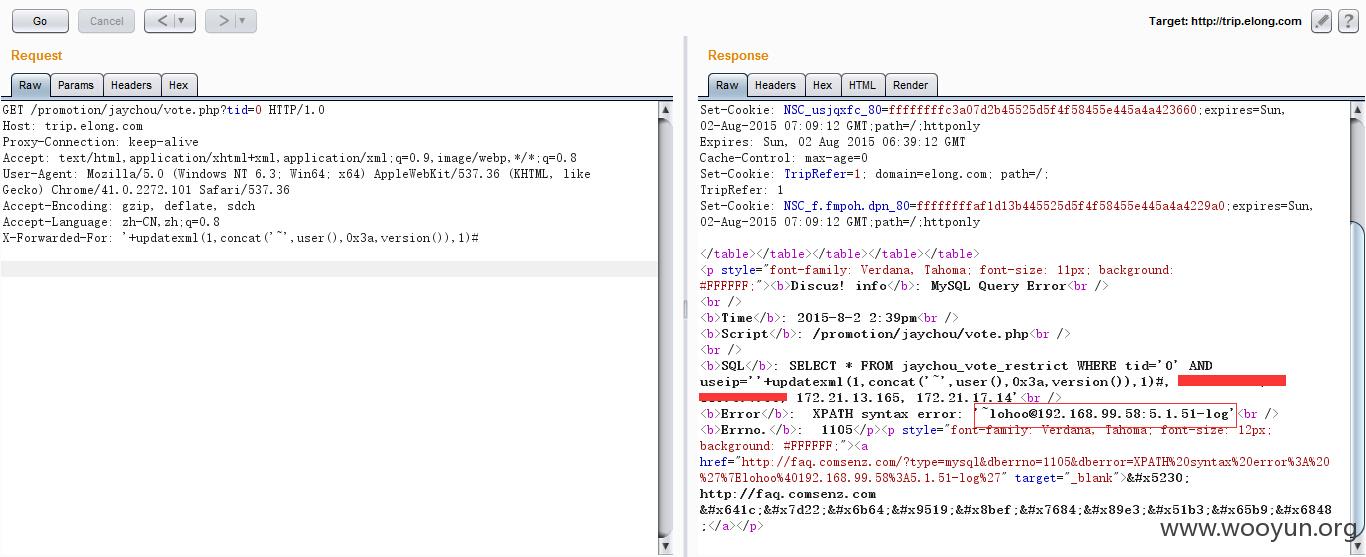1366x557 pixels.
Task: Click the 'TripRefer: 1' response header
Action: [741, 190]
